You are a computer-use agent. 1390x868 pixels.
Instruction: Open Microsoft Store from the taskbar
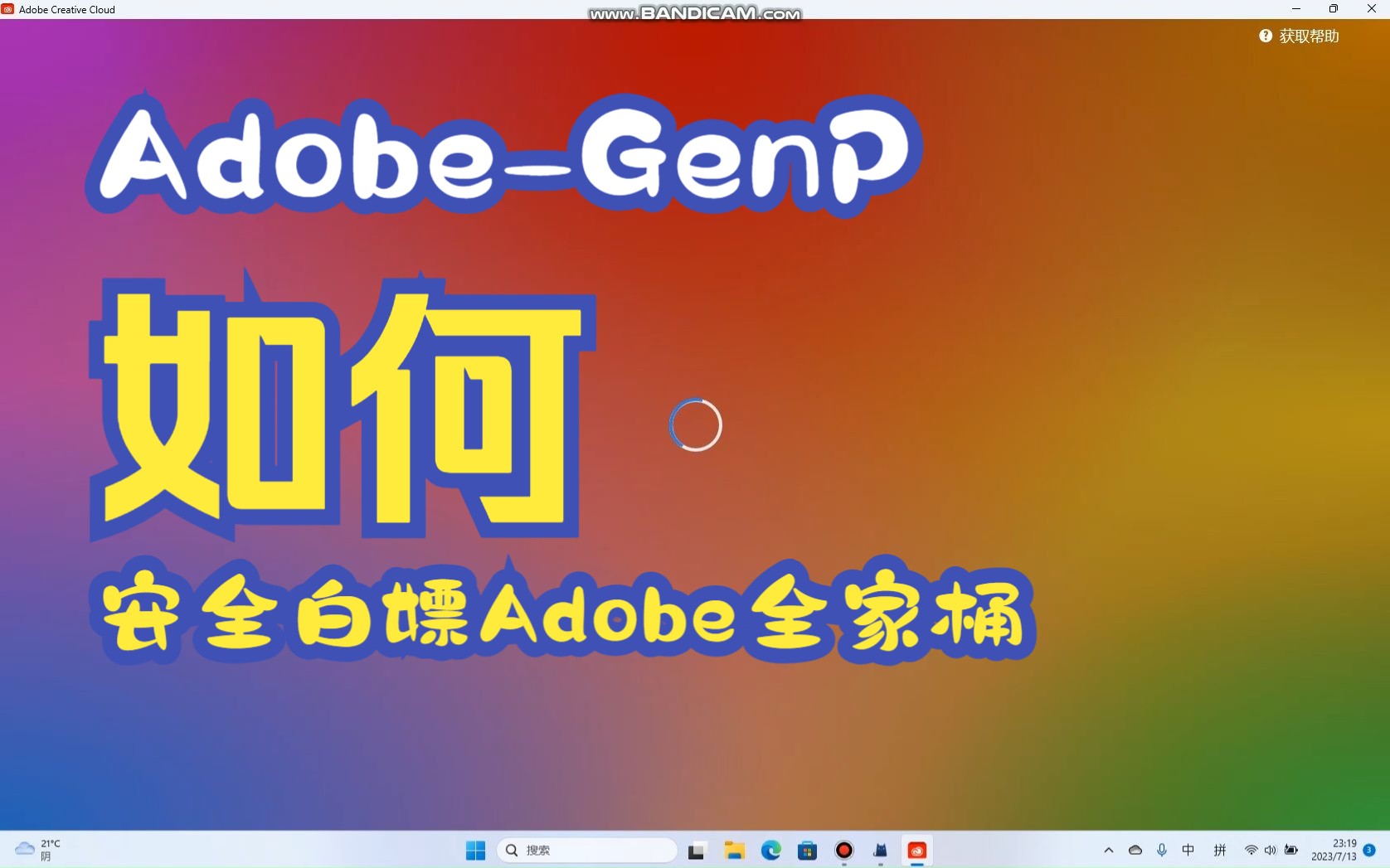point(808,851)
